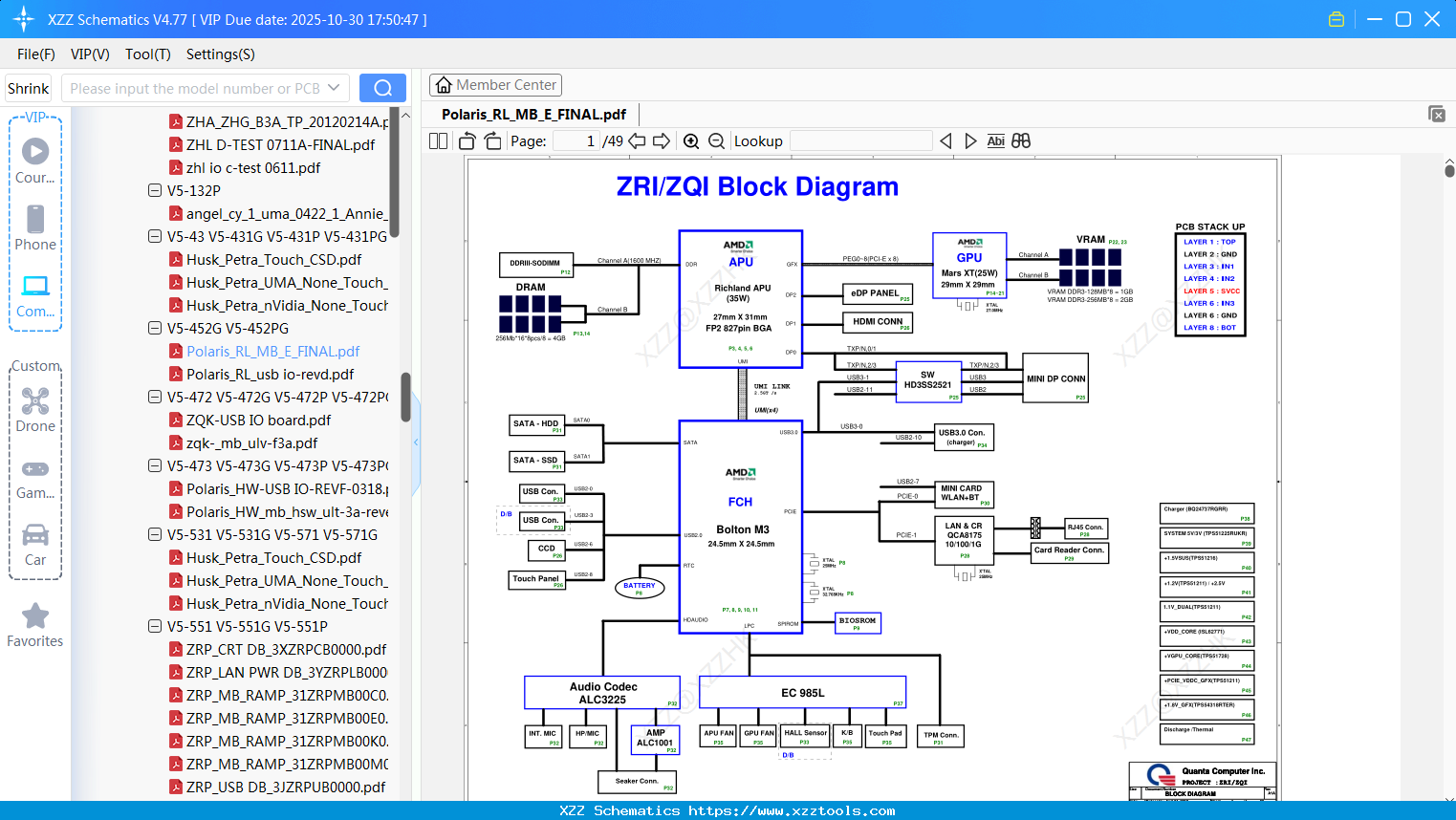Screen dimensions: 1456x820
Task: Open Husk_Petra_Touch_CSD.pdf under V5-43
Action: point(274,259)
